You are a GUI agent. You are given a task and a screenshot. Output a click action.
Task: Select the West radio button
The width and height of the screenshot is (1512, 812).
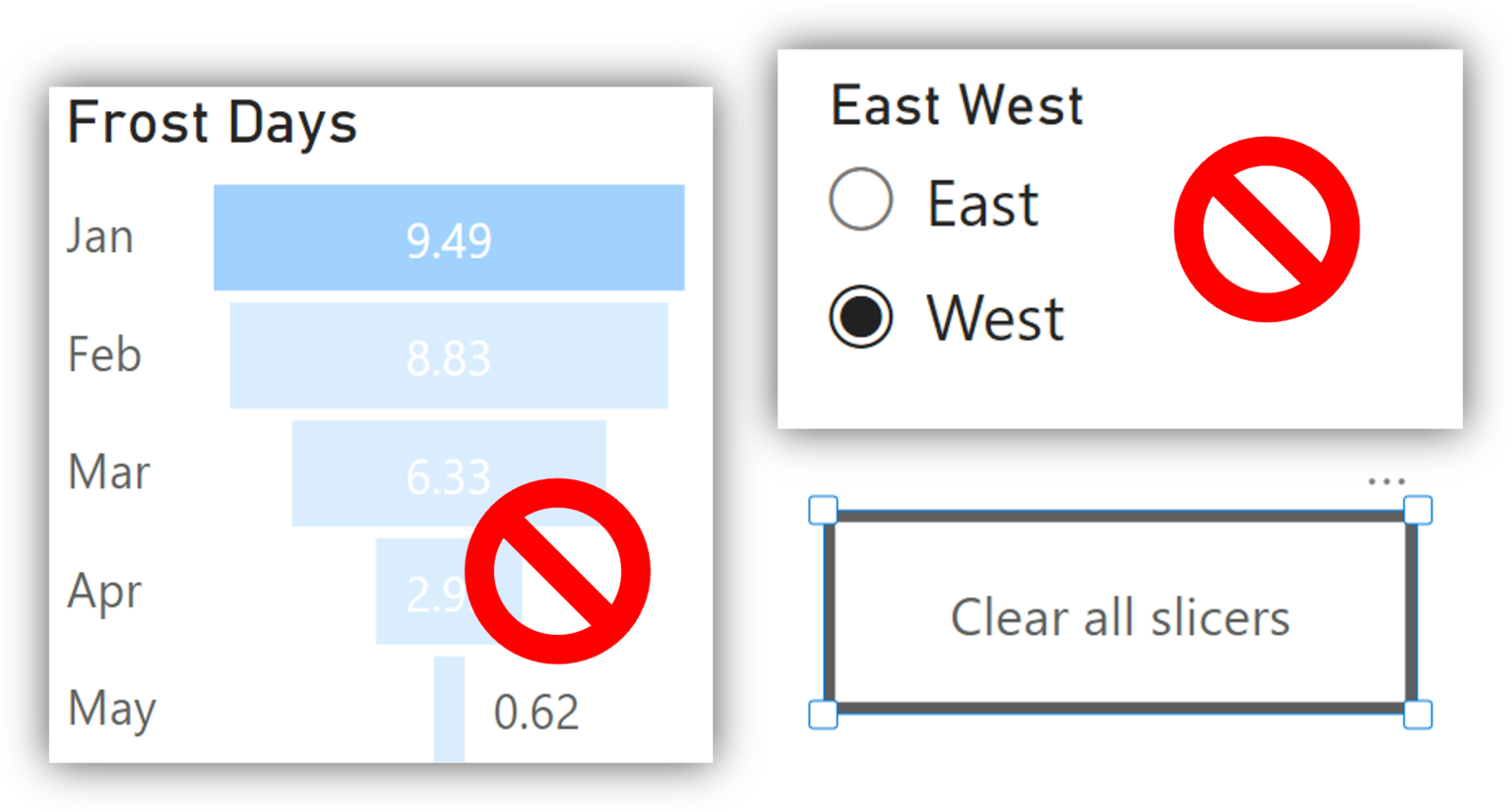(860, 317)
